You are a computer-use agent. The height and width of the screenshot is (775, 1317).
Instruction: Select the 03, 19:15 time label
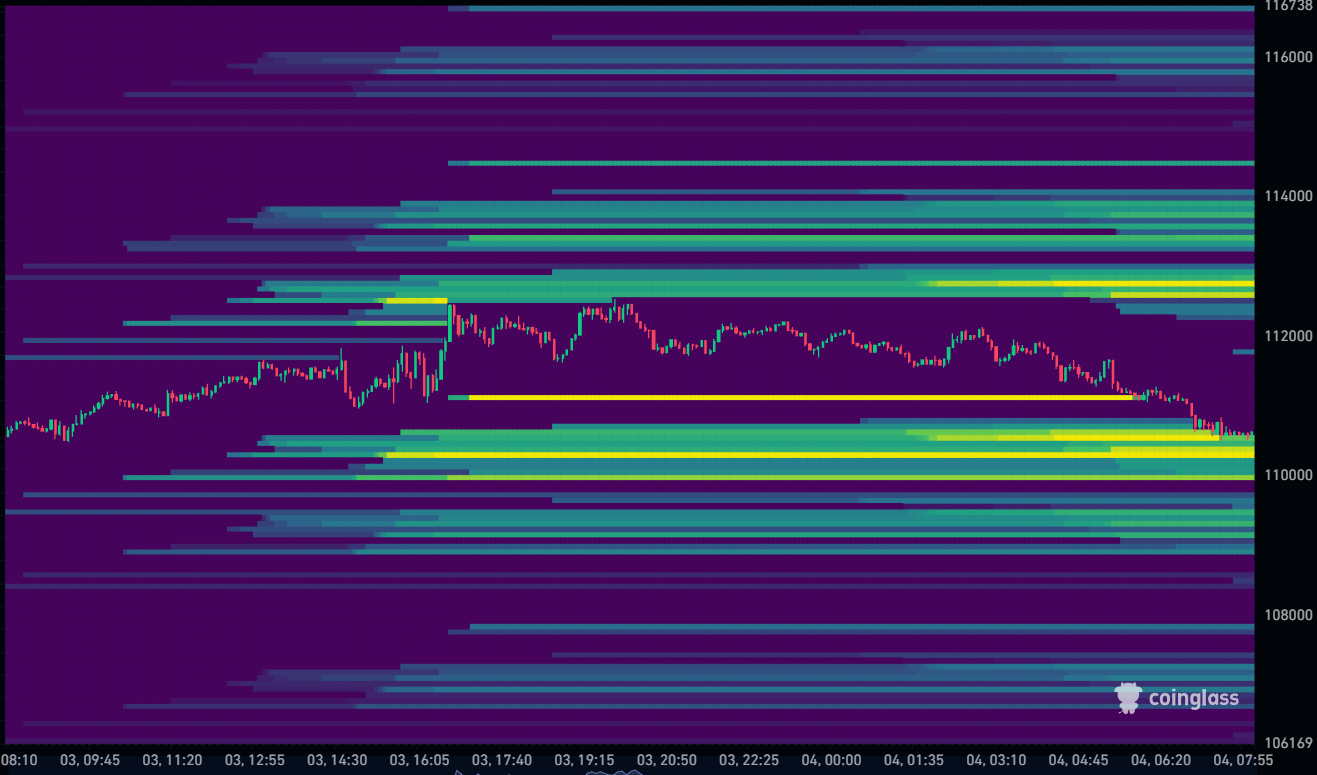pos(585,760)
